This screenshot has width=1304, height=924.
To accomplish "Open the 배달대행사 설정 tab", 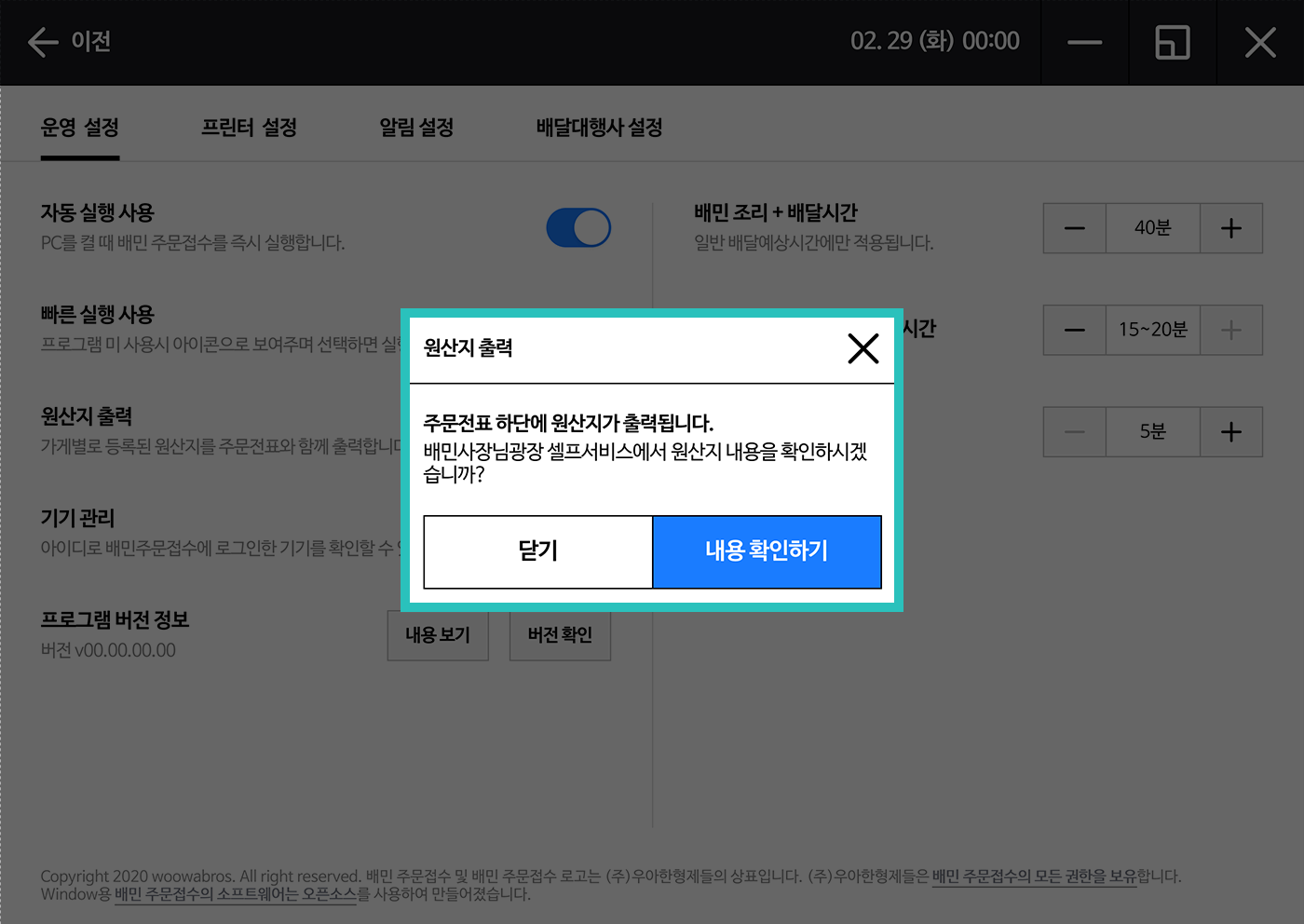I will click(x=599, y=128).
